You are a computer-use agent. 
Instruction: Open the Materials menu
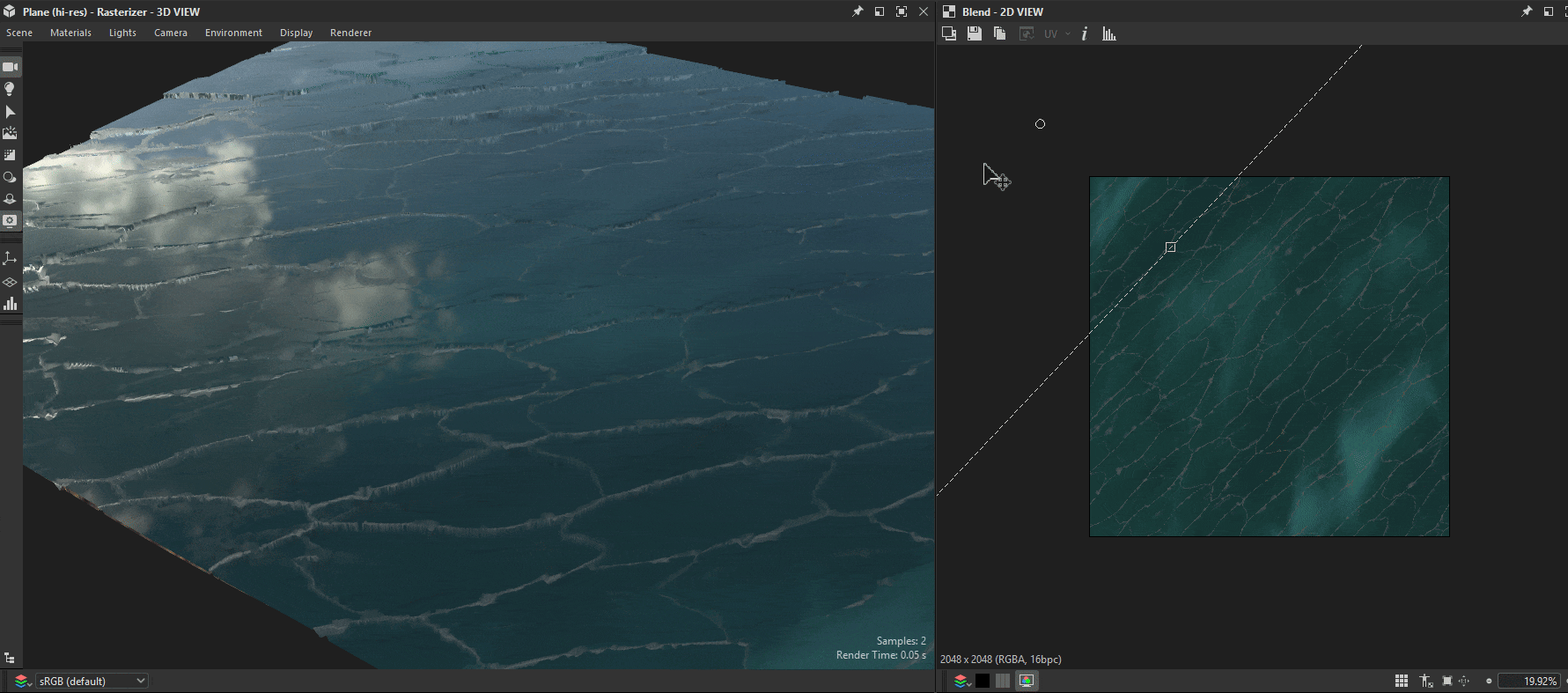point(70,33)
